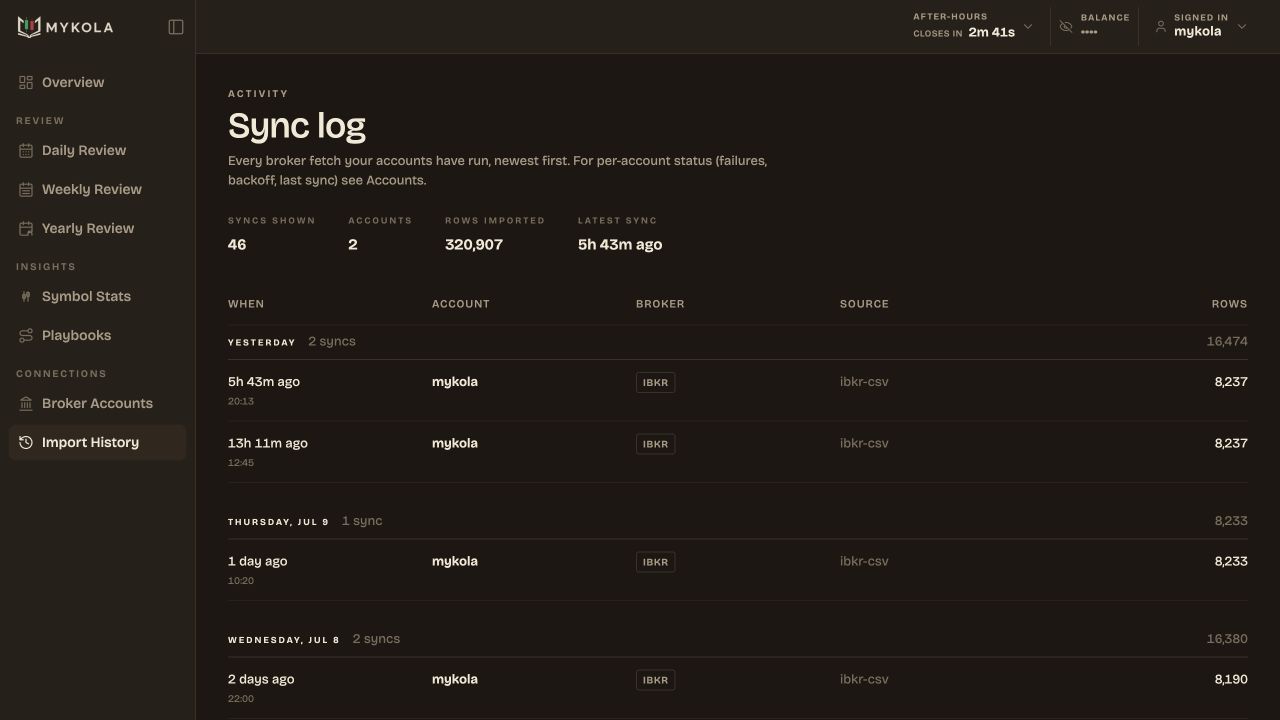Collapse the sidebar panel toggle
This screenshot has width=1280, height=720.
176,27
